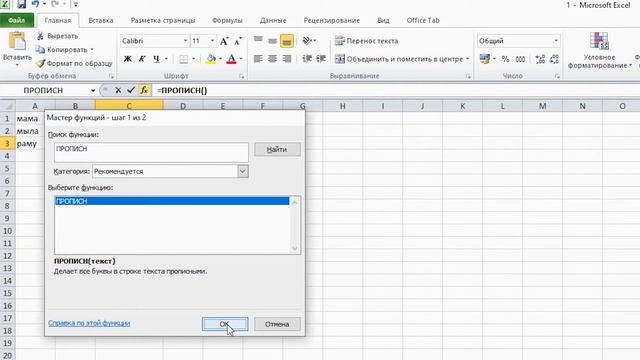640x360 pixels.
Task: Switch to Данные tab
Action: pos(273,20)
